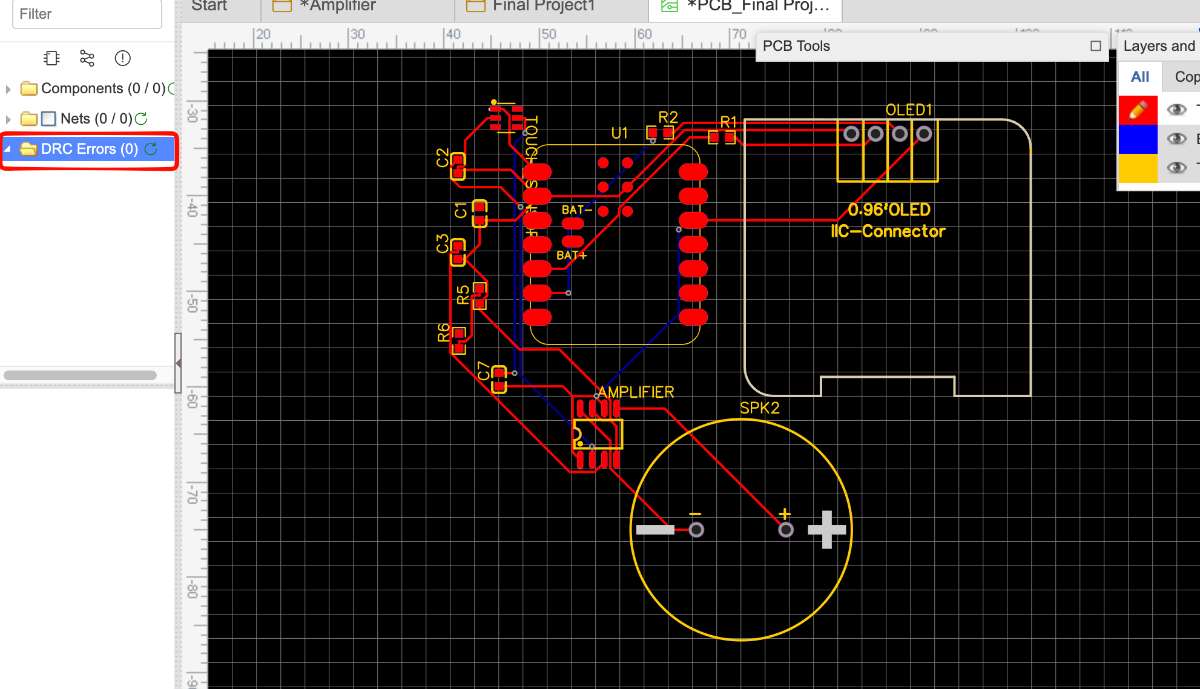Toggle visibility eye of yellow layer

[x=1177, y=168]
